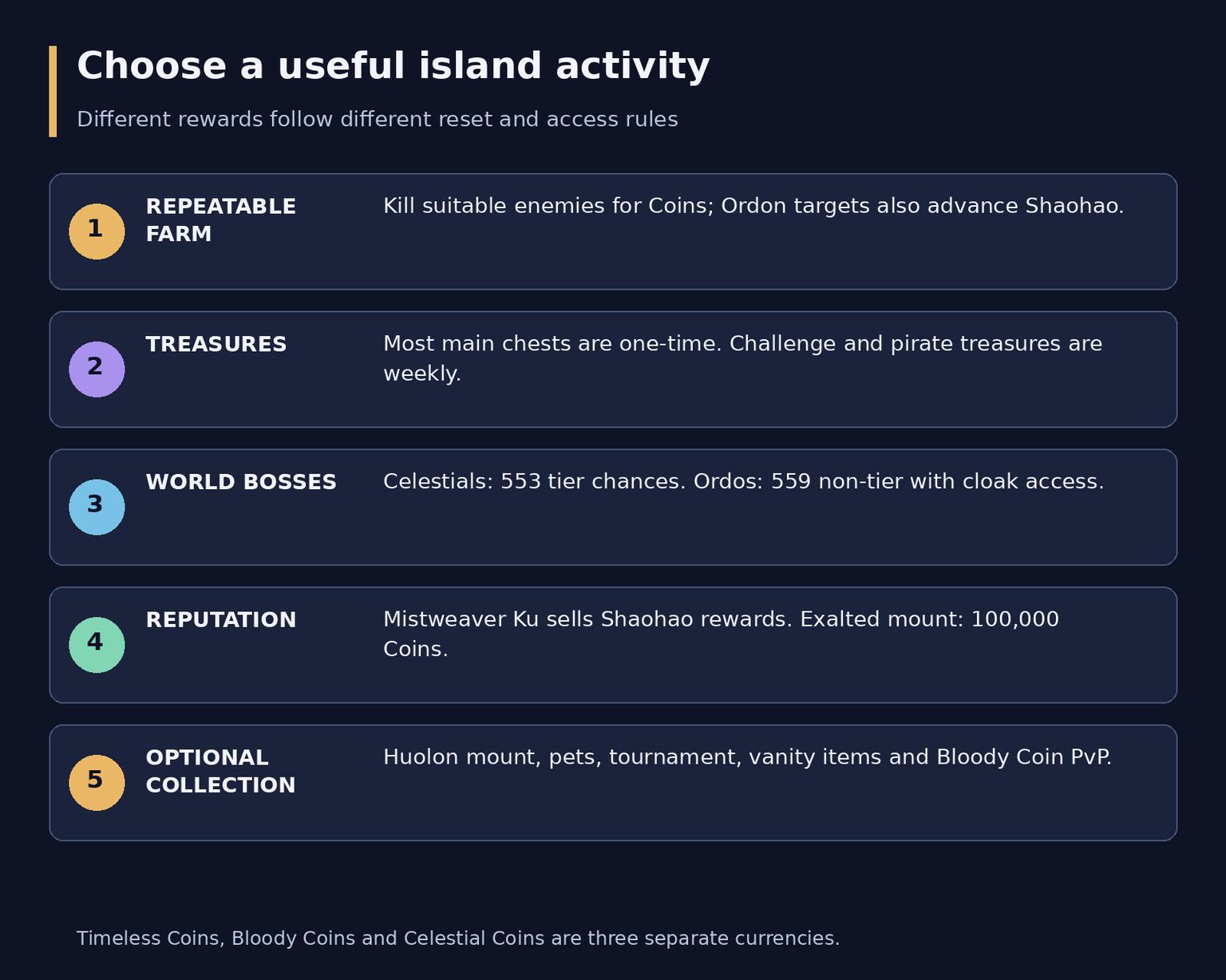Viewport: 1226px width, 980px height.
Task: Select the Repeatable Farm heading
Action: [x=221, y=220]
